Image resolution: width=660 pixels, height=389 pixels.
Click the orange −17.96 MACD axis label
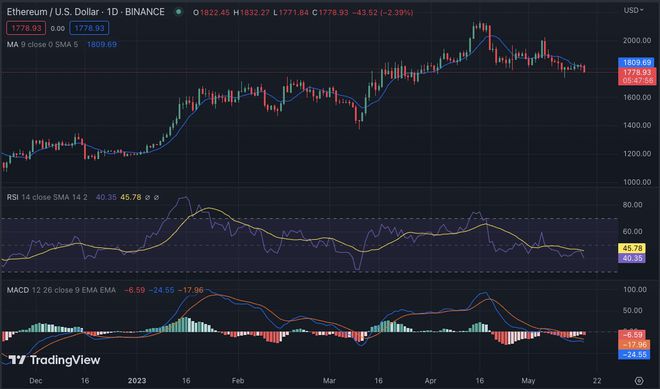[633, 345]
